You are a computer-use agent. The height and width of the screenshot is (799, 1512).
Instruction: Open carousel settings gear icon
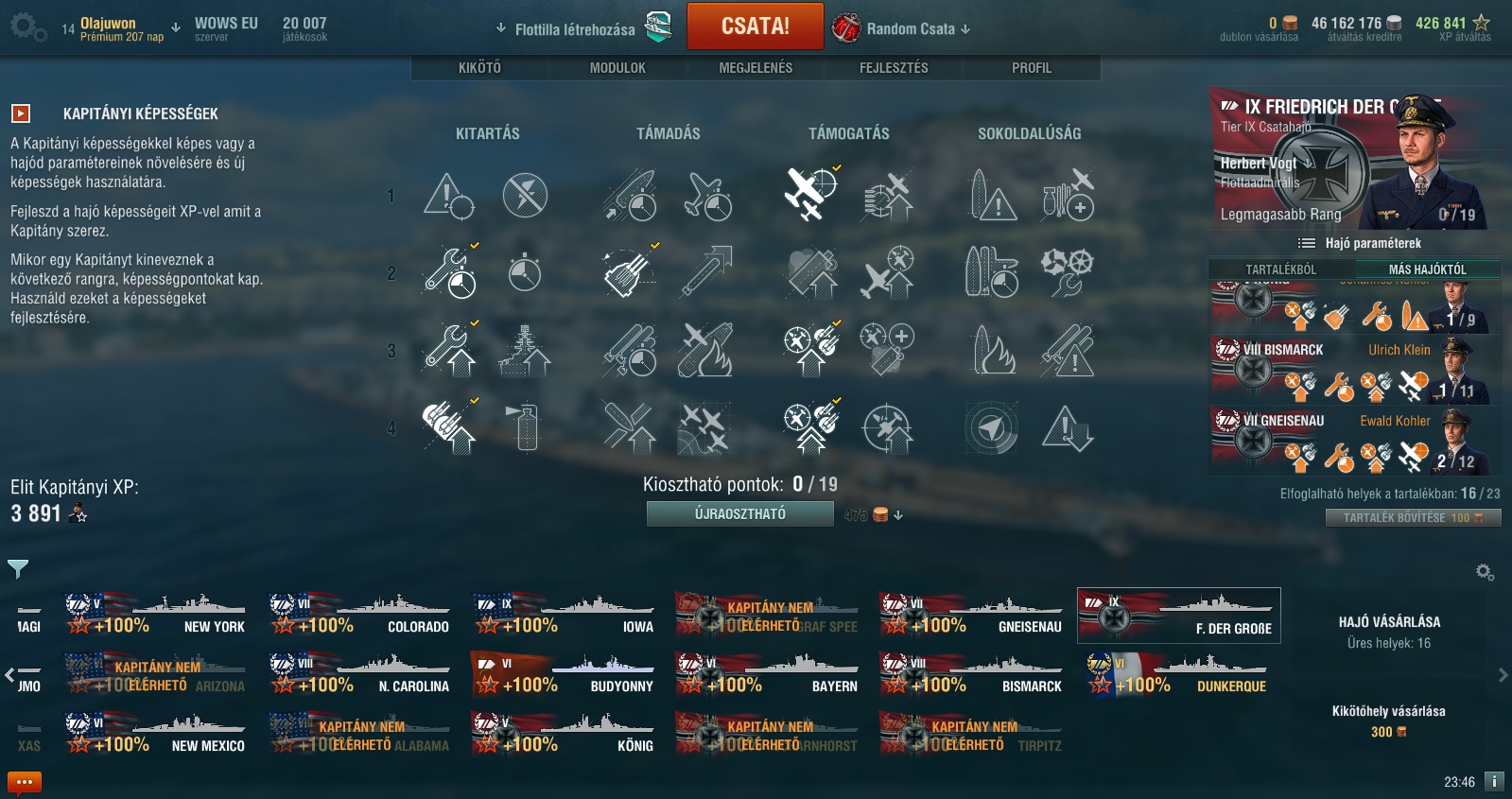(1485, 572)
